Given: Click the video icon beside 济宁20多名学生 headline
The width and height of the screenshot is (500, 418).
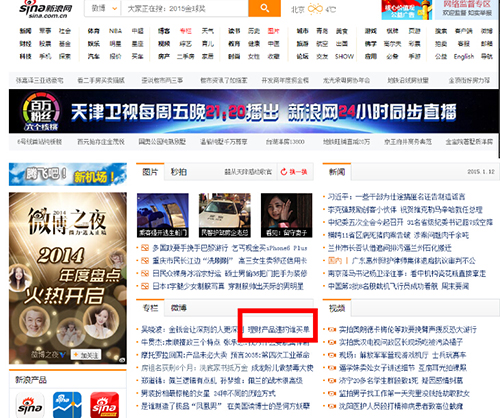Looking at the screenshot, I should point(332,380).
